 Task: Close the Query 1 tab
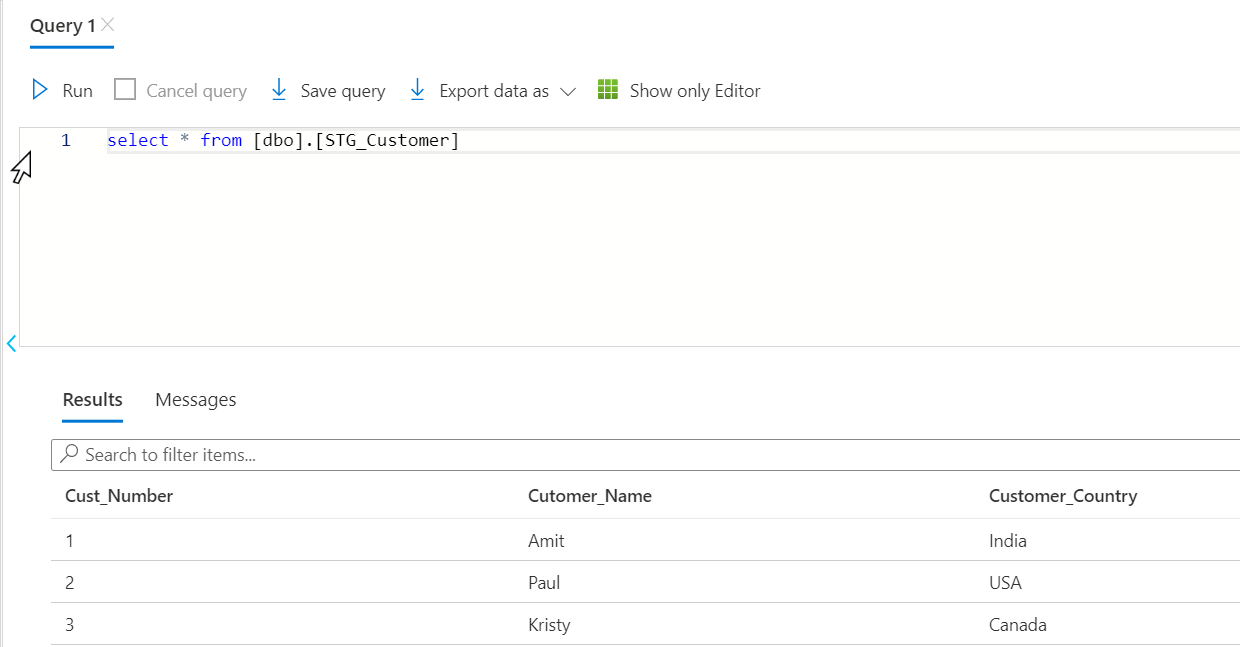click(108, 25)
